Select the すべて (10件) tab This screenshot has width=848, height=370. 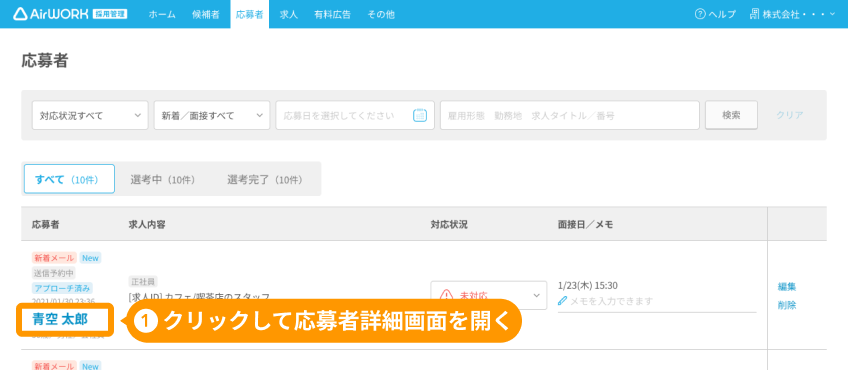coord(69,179)
